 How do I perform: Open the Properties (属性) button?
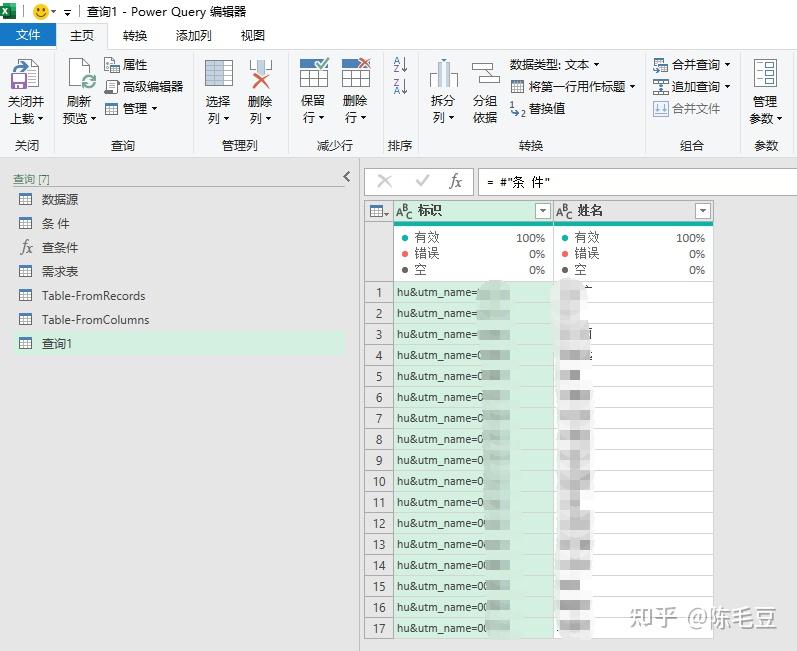point(126,65)
